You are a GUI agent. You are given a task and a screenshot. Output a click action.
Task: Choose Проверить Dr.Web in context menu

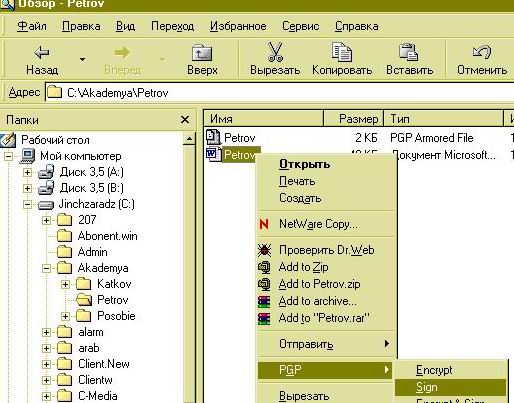(327, 250)
